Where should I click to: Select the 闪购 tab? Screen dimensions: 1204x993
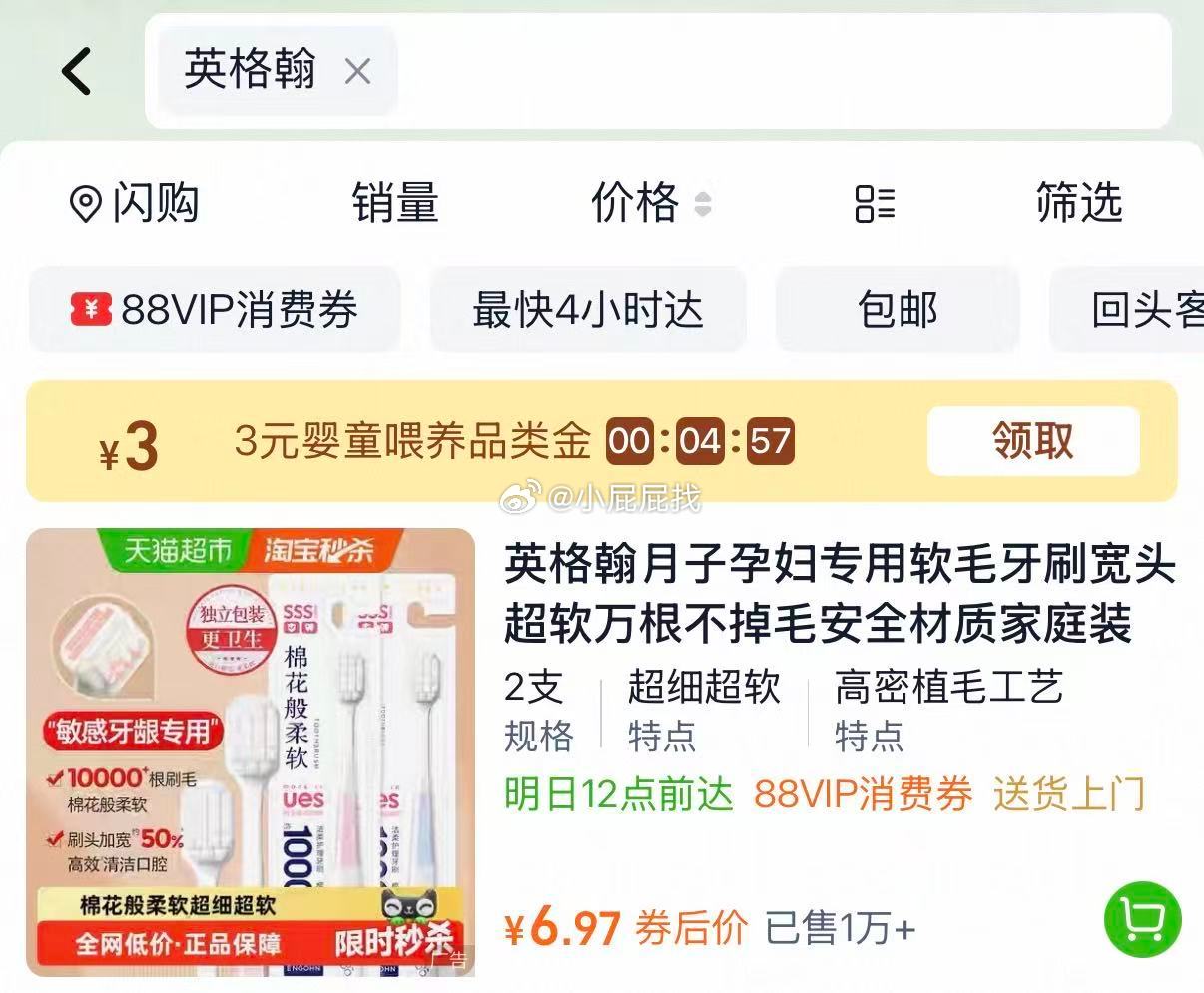[x=135, y=203]
